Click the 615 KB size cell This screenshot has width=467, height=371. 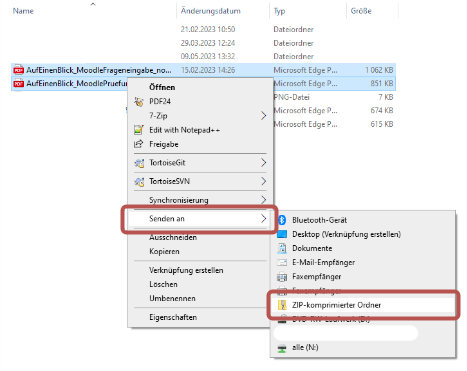tap(382, 124)
